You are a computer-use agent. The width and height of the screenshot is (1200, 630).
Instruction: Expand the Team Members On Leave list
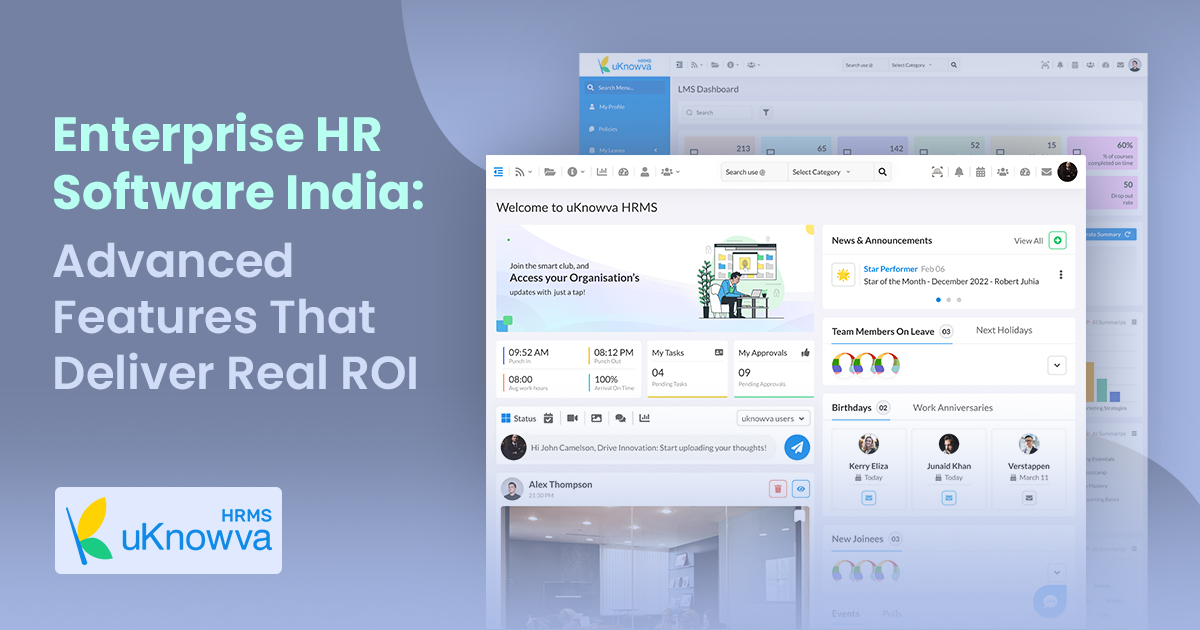pyautogui.click(x=1057, y=365)
